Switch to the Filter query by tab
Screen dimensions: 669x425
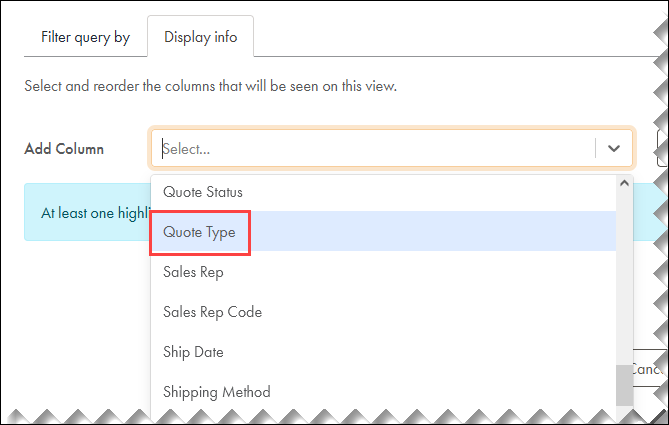pyautogui.click(x=85, y=38)
